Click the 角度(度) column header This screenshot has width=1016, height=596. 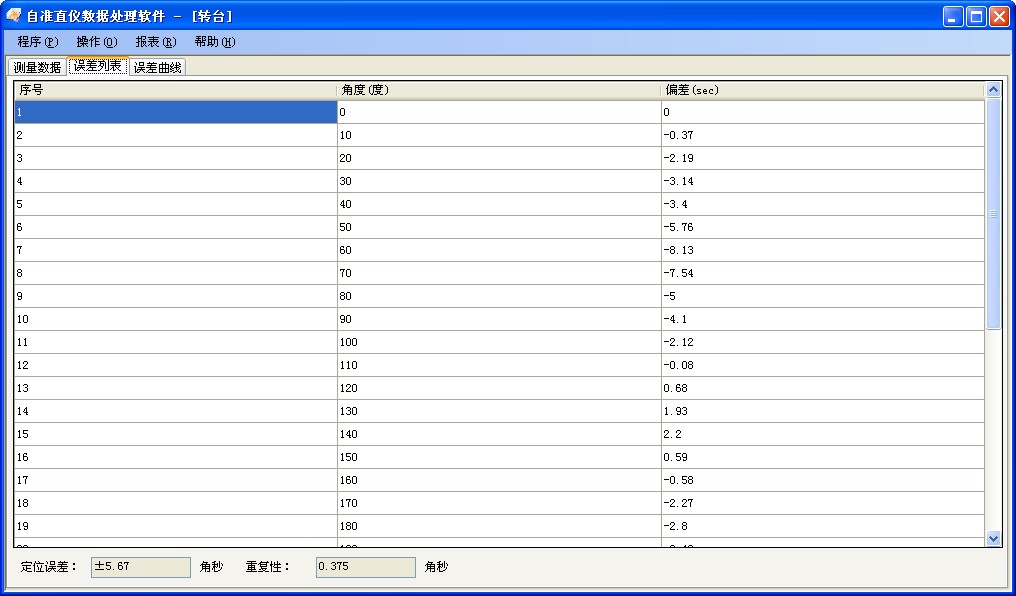498,90
